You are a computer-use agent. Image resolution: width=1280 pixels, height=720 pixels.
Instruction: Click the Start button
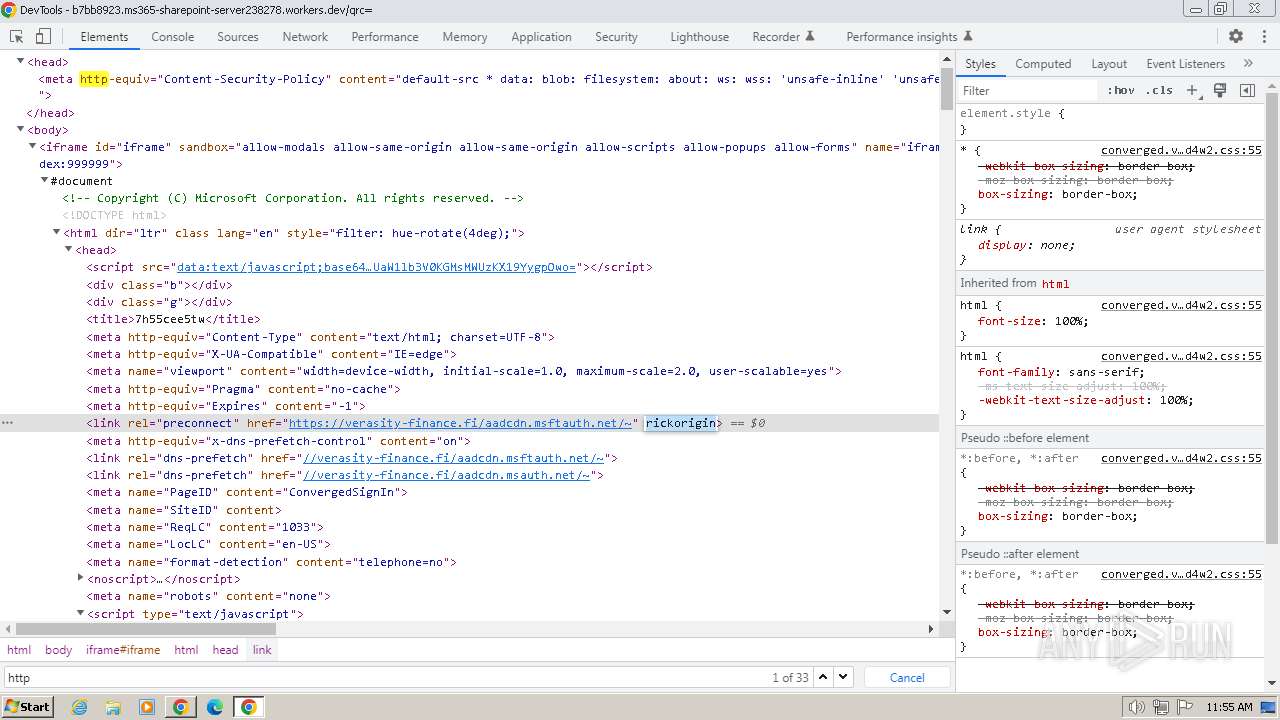[27, 707]
